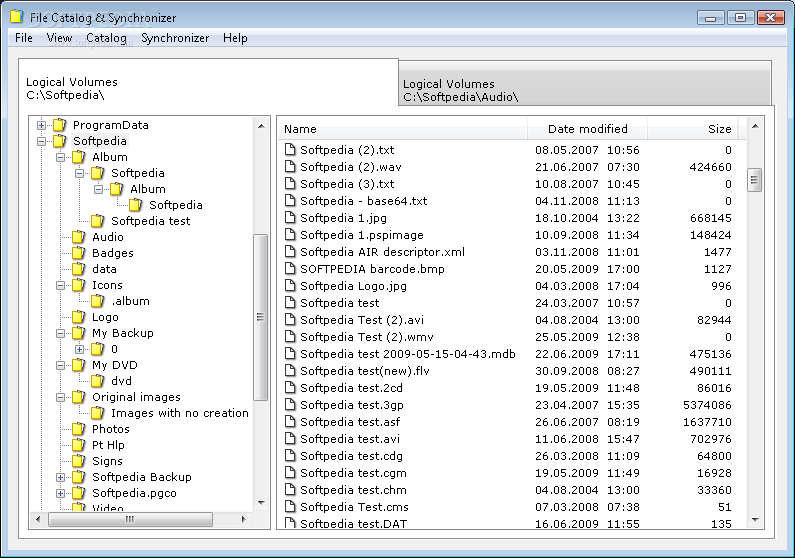Viewport: 795px width, 558px height.
Task: Click the folder tree vertical scrollbar thumb
Action: click(261, 317)
